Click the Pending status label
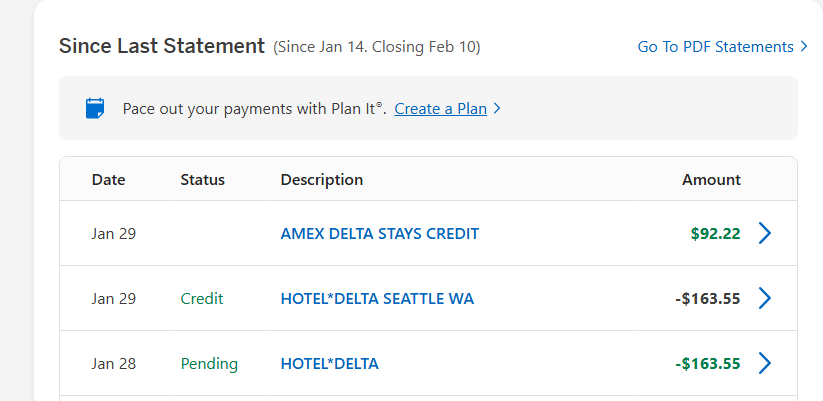 [209, 364]
